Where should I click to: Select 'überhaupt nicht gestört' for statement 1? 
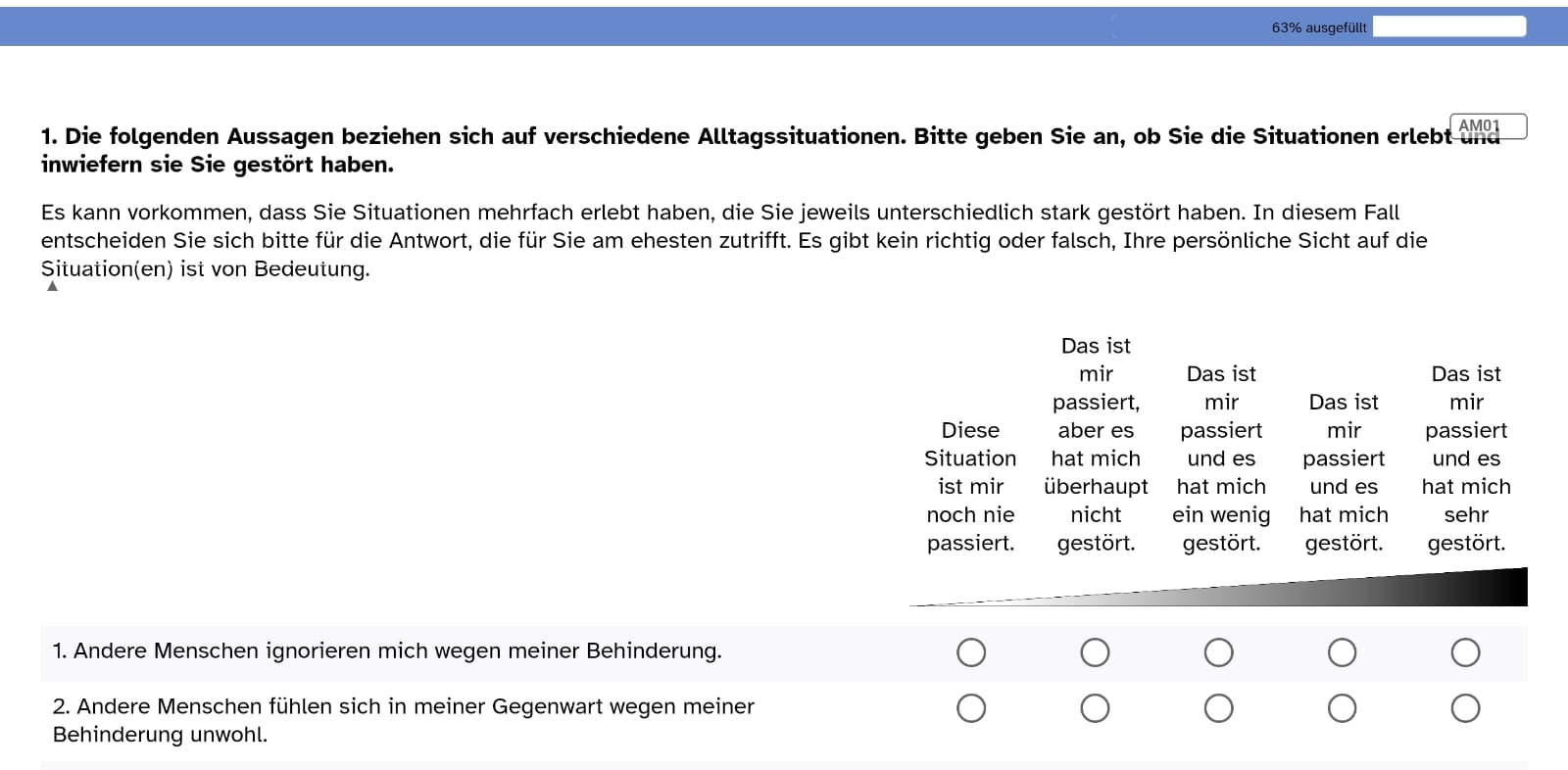(x=1095, y=652)
